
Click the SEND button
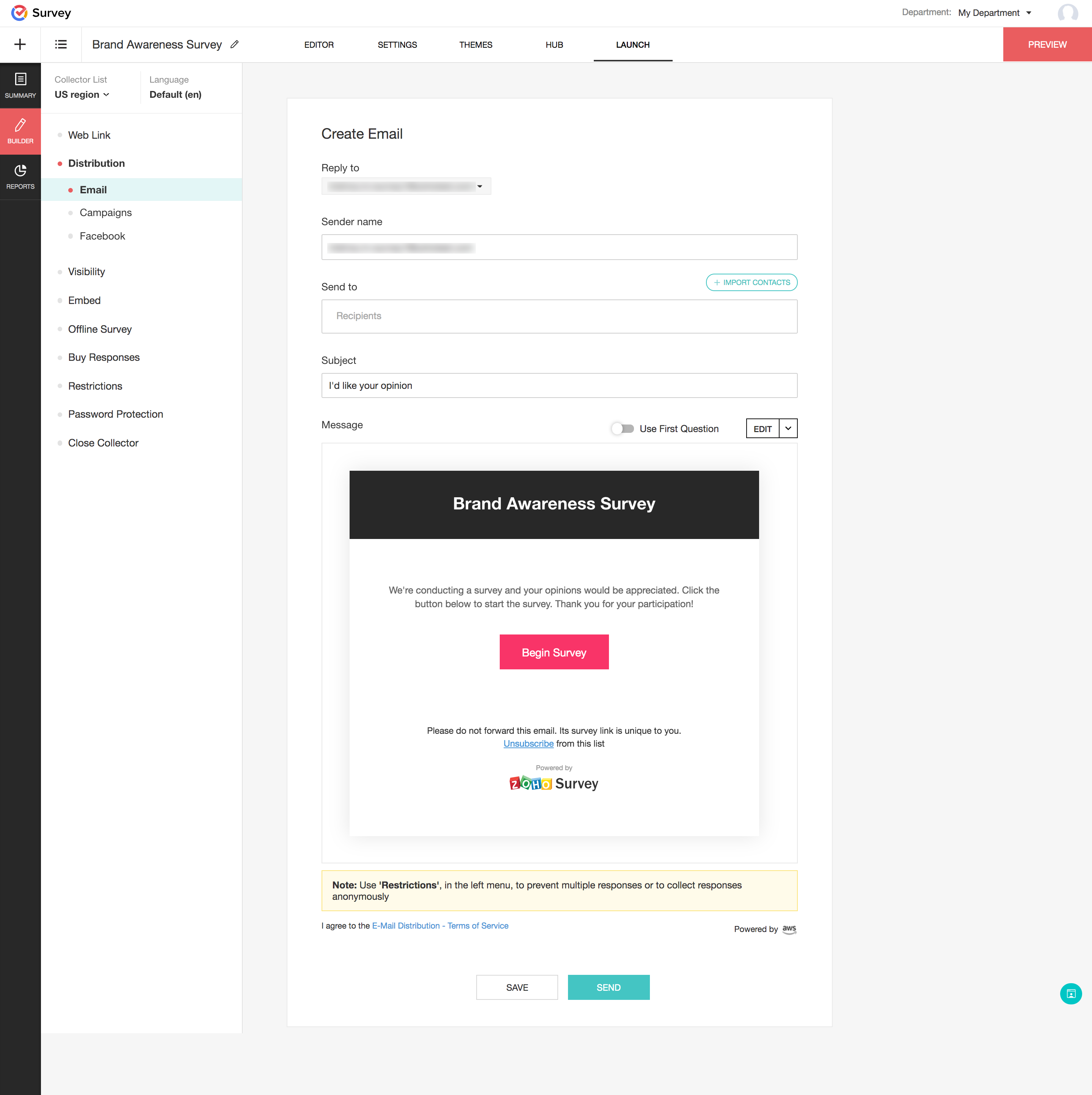[x=608, y=987]
